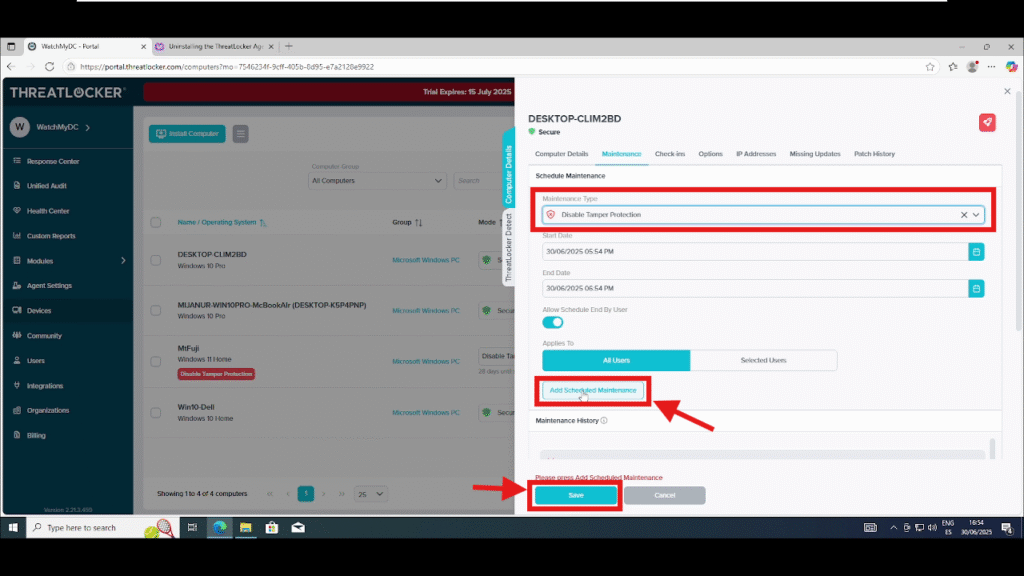The height and width of the screenshot is (576, 1024).
Task: Click the MtFuji computer name
Action: tap(188, 349)
